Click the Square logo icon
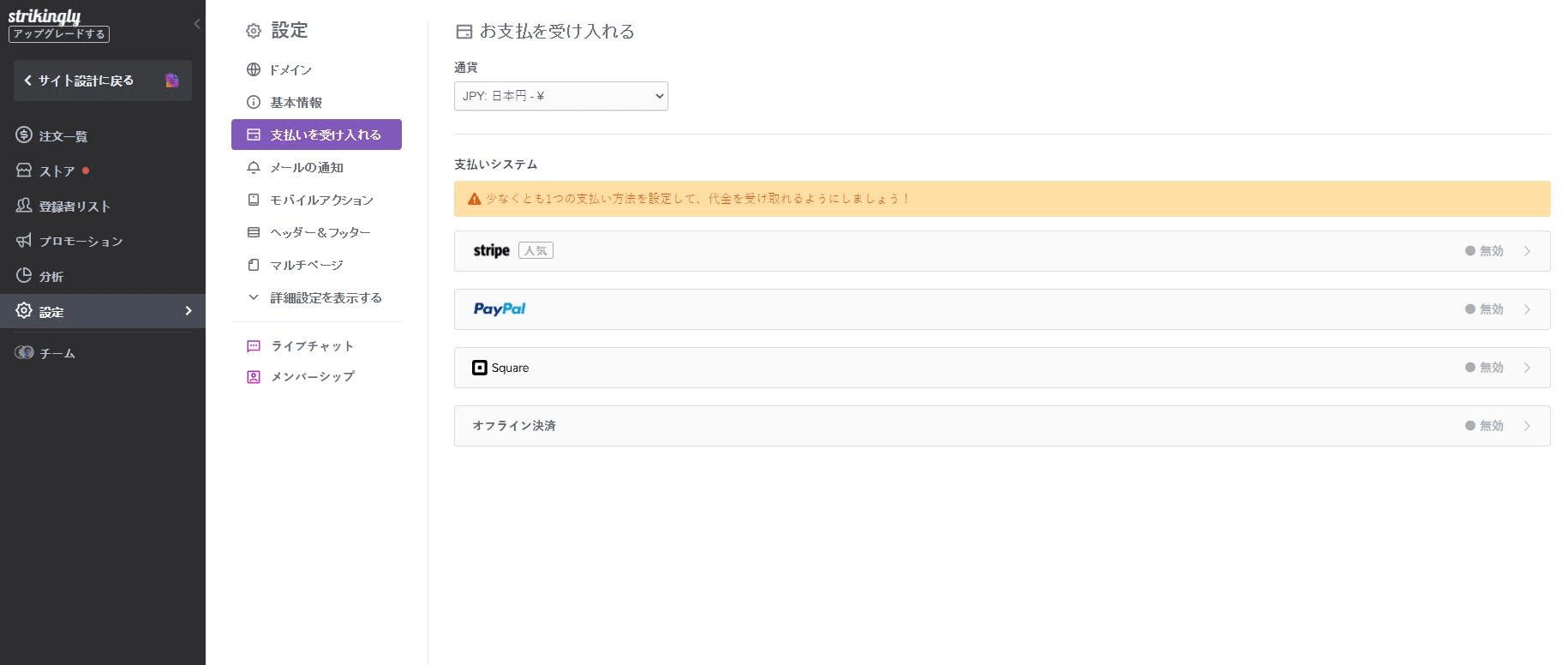 (480, 368)
